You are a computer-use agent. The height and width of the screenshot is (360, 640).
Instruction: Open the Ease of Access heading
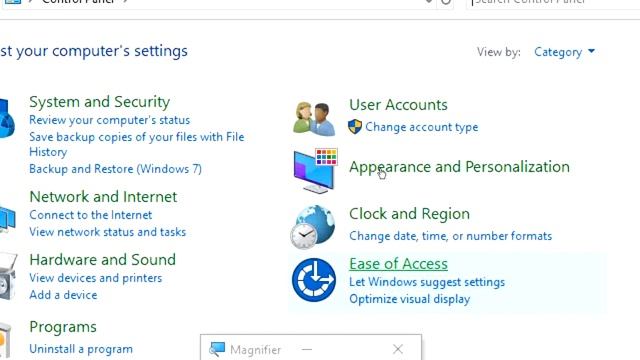click(398, 264)
